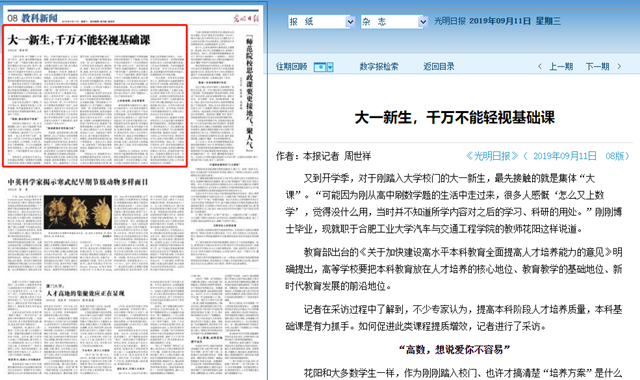Open the 《光明日报》 source link

[x=492, y=156]
